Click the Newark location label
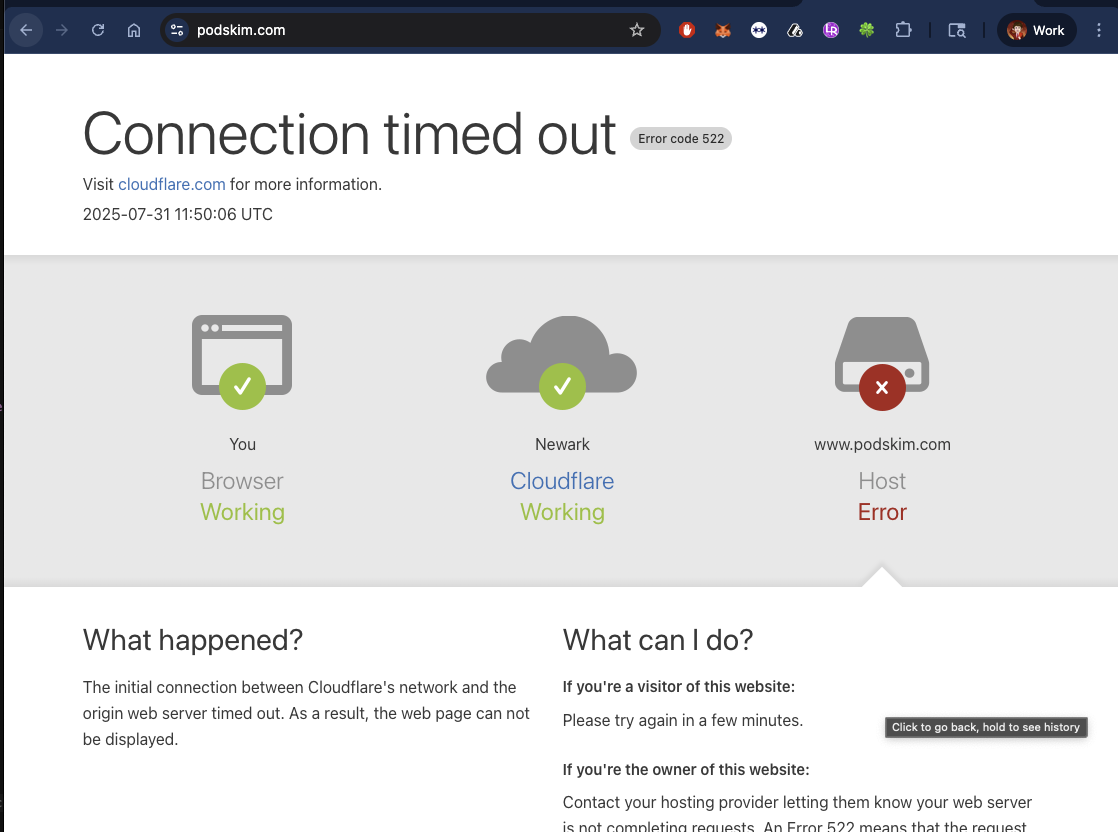 click(563, 444)
